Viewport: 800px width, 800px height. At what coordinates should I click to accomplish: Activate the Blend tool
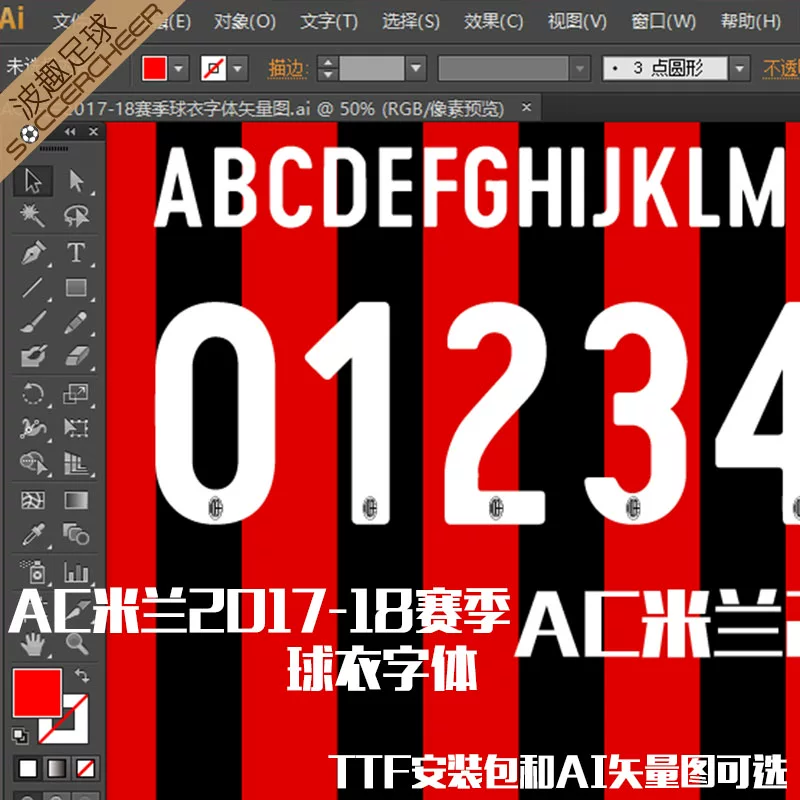[77, 535]
